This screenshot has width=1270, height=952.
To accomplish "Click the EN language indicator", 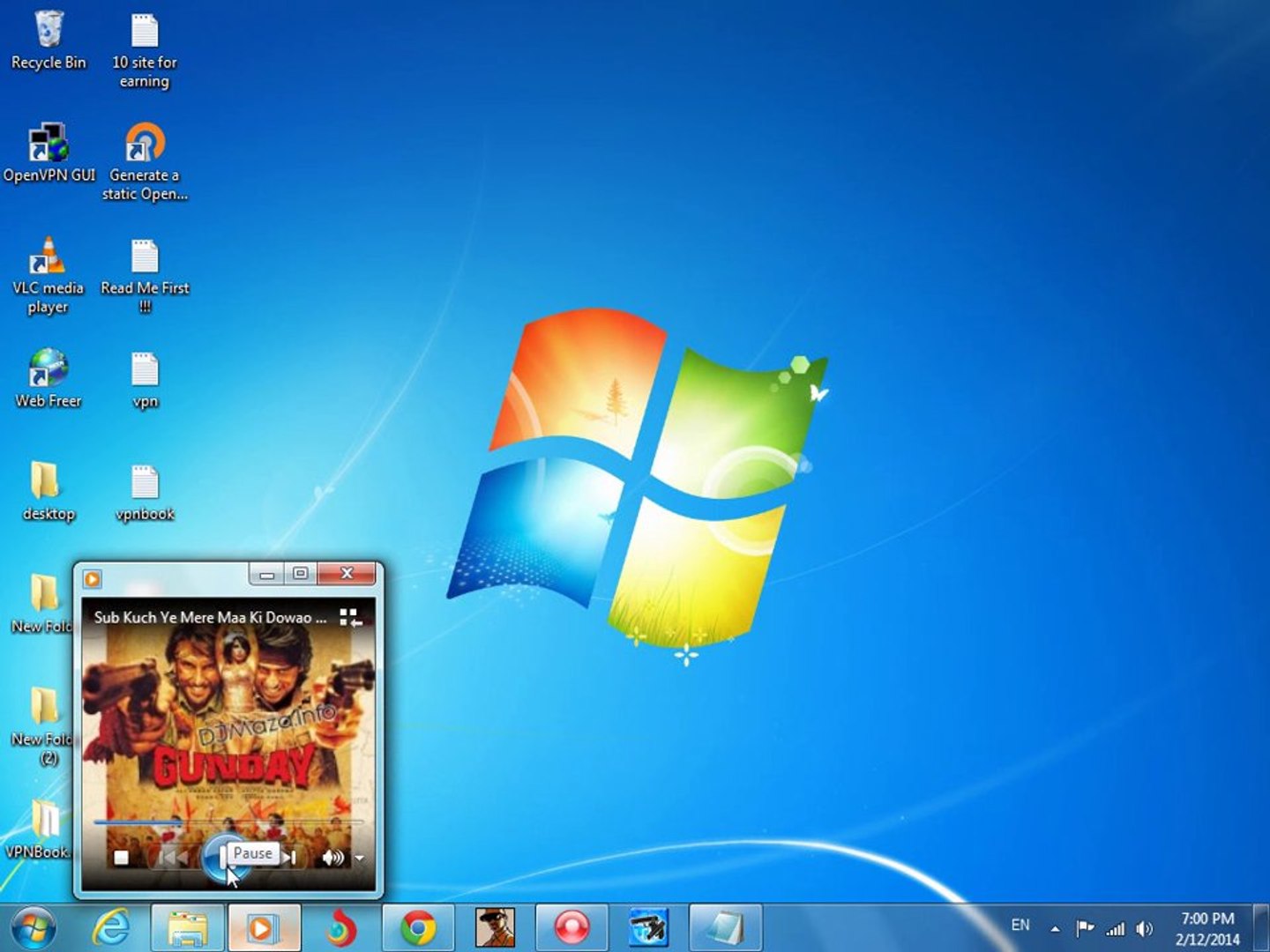I will pyautogui.click(x=1020, y=926).
